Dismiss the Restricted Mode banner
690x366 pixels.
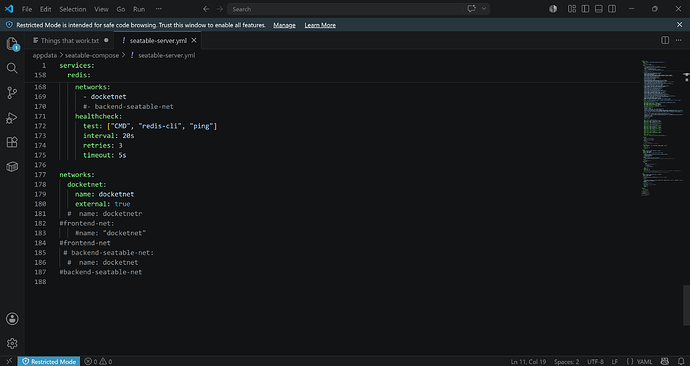pyautogui.click(x=679, y=25)
